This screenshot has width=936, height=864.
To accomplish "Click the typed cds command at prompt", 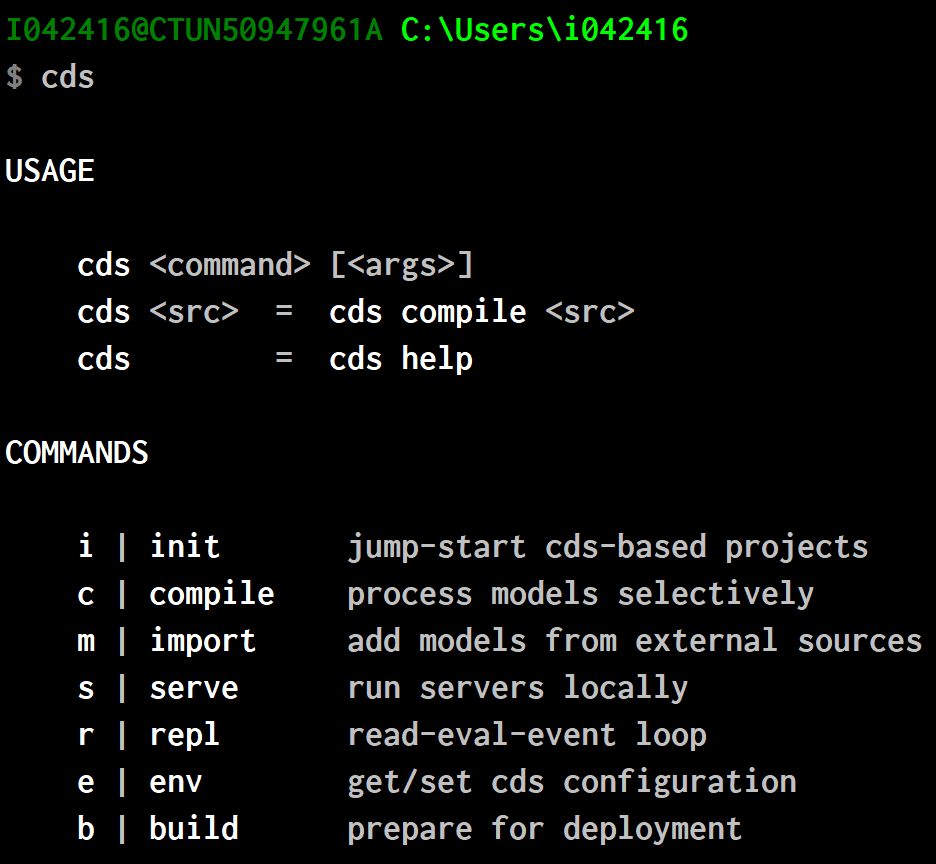I will [x=67, y=77].
